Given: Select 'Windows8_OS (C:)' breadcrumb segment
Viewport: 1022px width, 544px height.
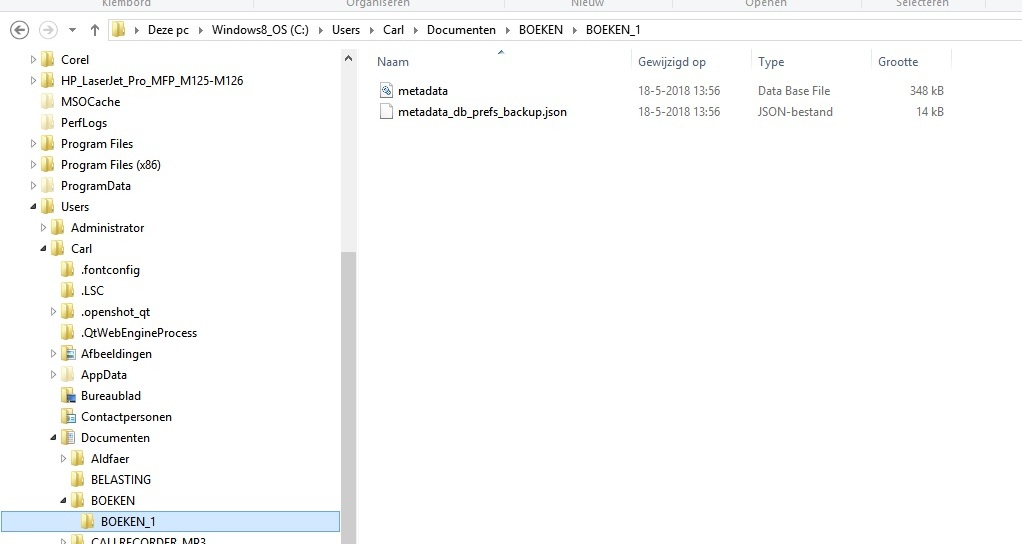Looking at the screenshot, I should point(260,30).
